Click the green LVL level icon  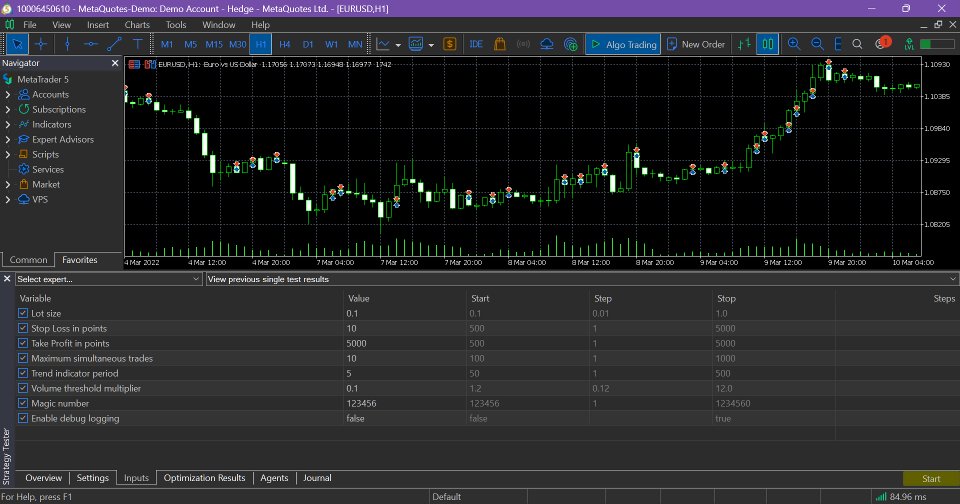909,44
